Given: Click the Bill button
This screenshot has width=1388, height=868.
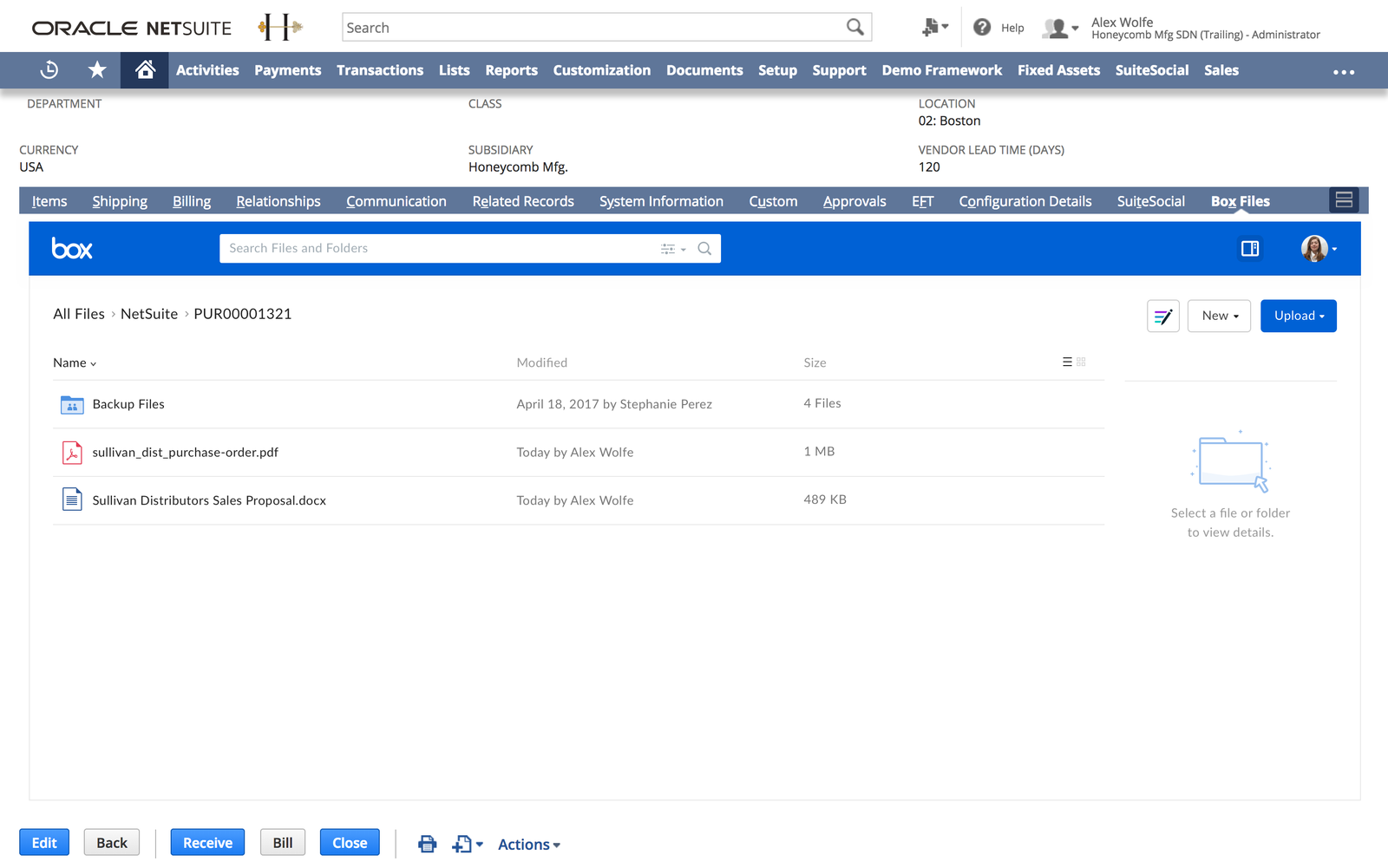Looking at the screenshot, I should pyautogui.click(x=283, y=843).
